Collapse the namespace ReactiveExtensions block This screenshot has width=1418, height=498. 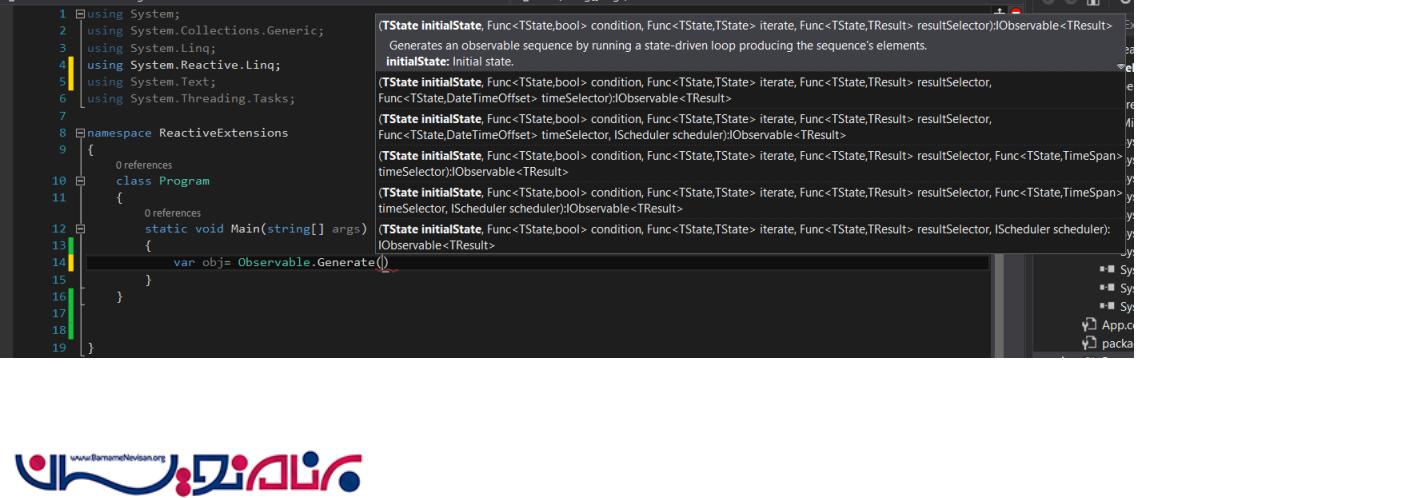[x=81, y=133]
